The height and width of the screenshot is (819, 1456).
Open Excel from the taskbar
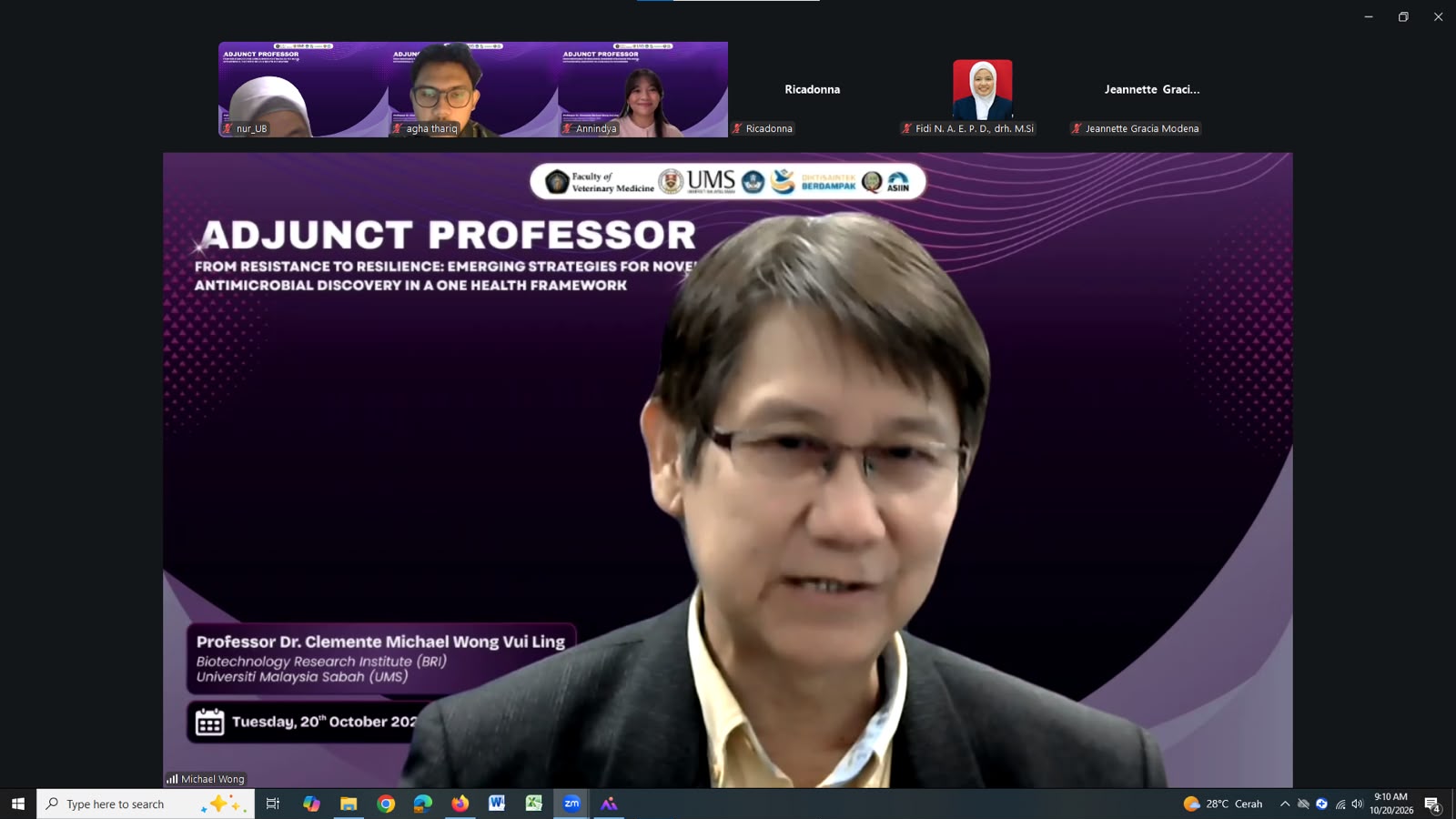click(x=534, y=804)
